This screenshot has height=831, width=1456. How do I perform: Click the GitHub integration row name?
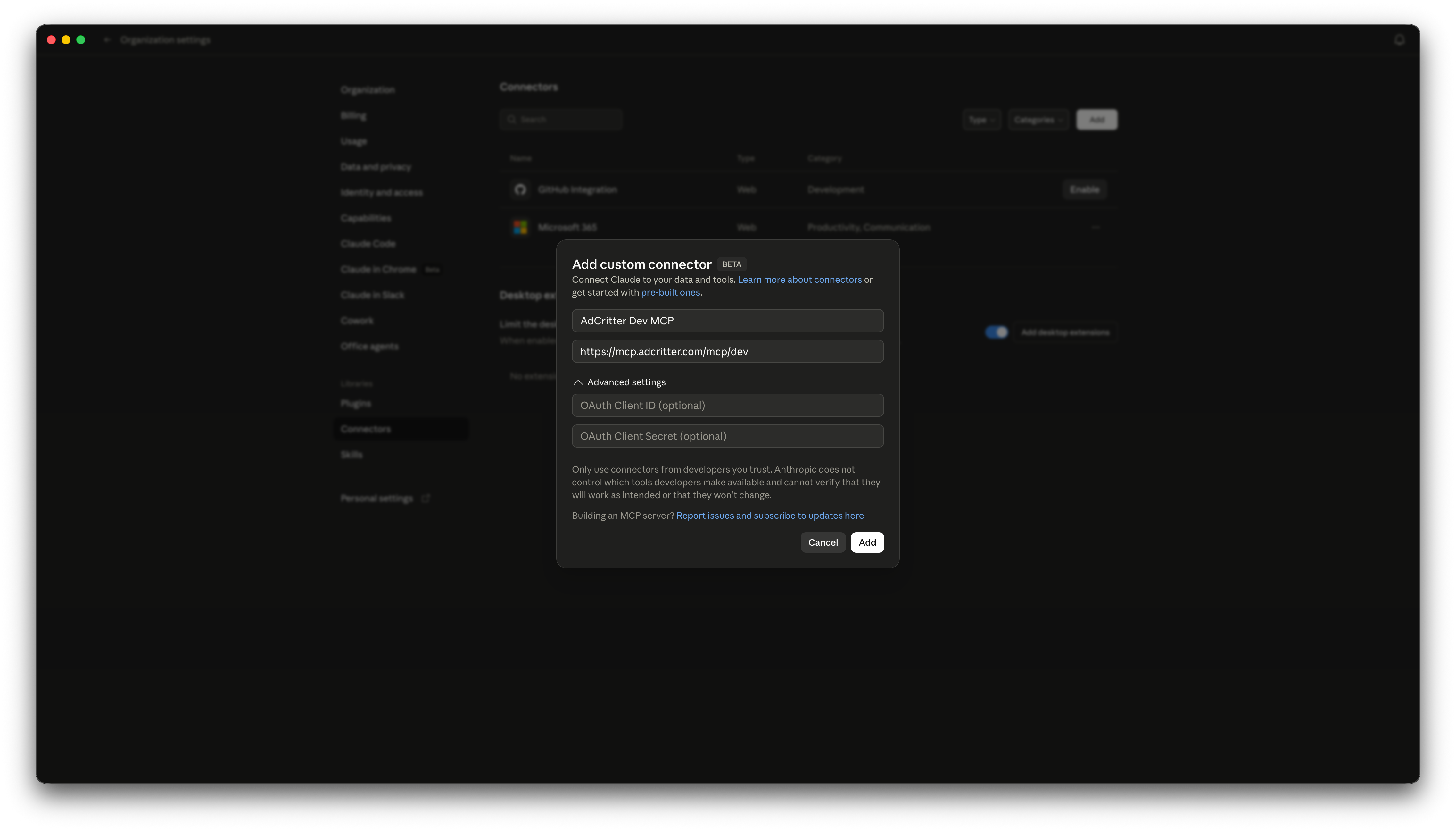pos(577,189)
